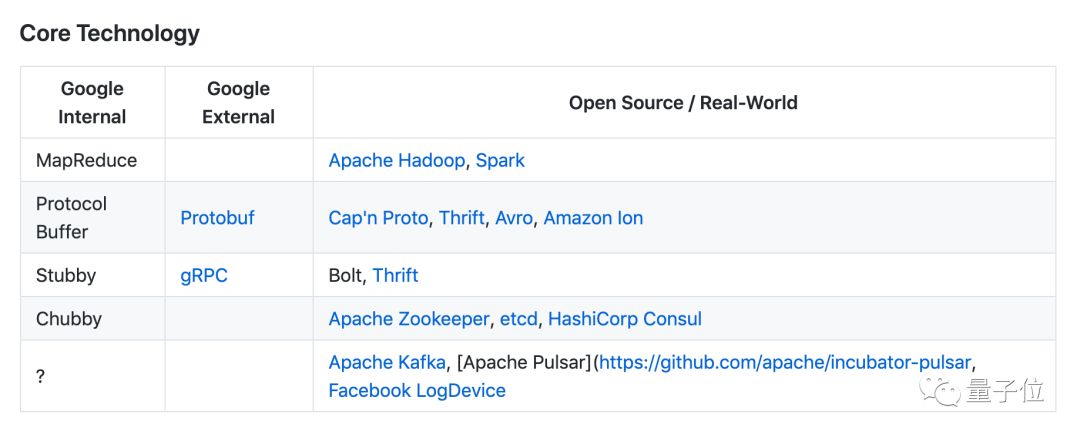Open the incubator-pulsar GitHub URL

[x=785, y=362]
